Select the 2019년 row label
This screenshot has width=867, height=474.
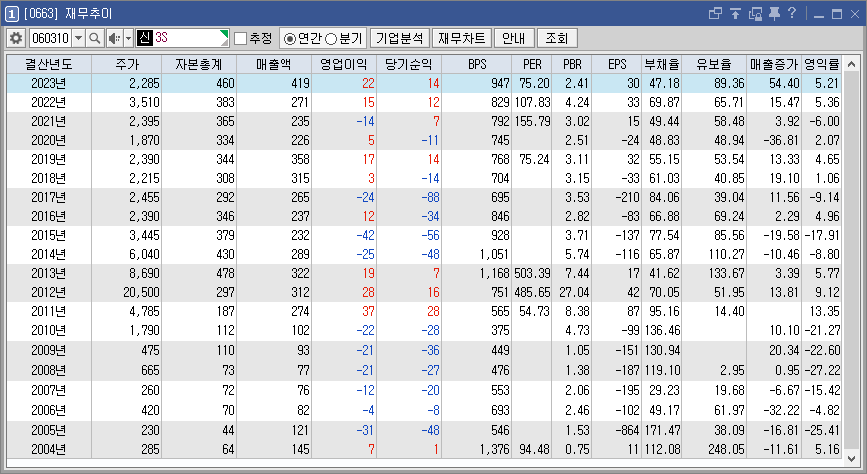coord(49,159)
